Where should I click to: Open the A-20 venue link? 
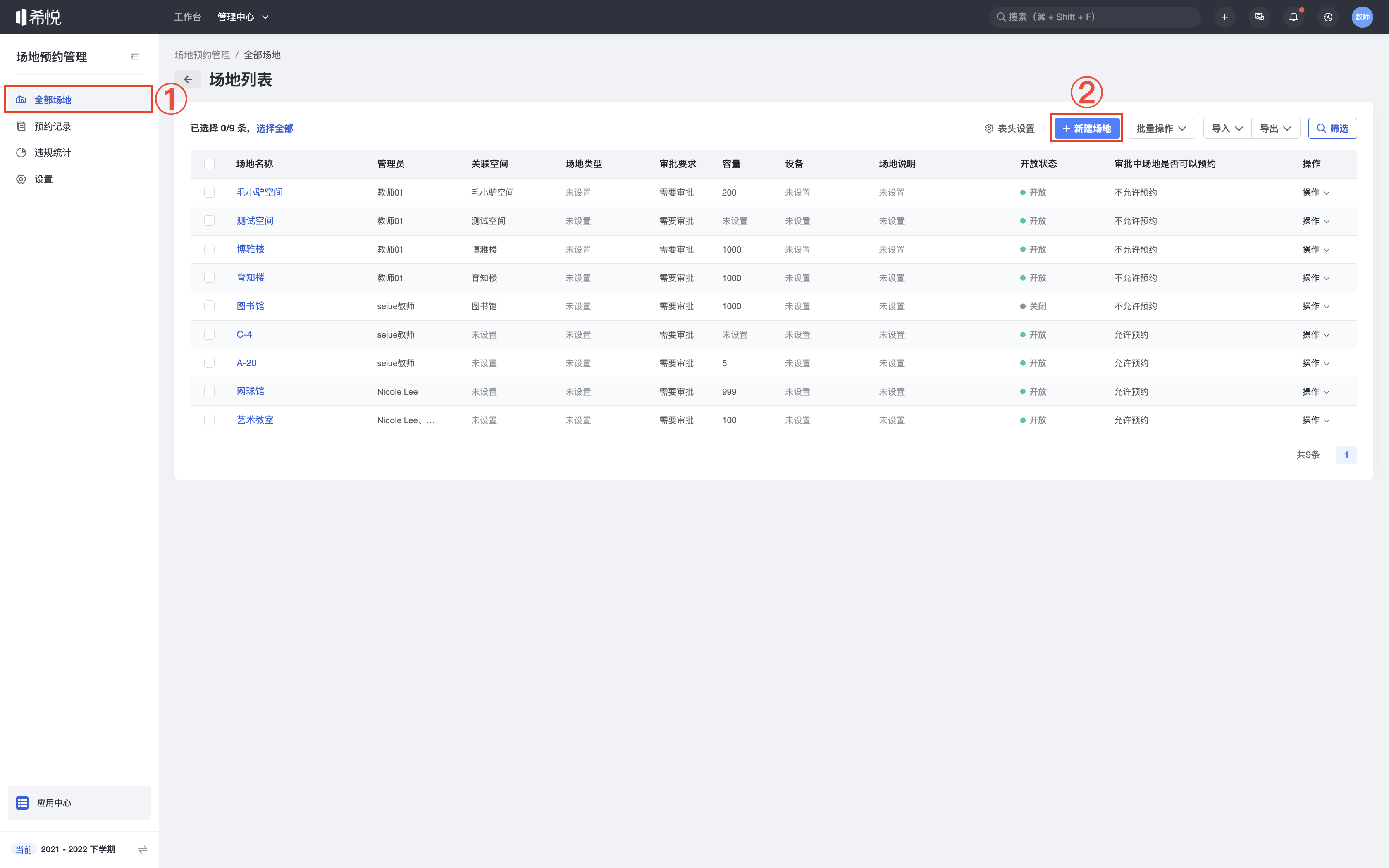247,363
